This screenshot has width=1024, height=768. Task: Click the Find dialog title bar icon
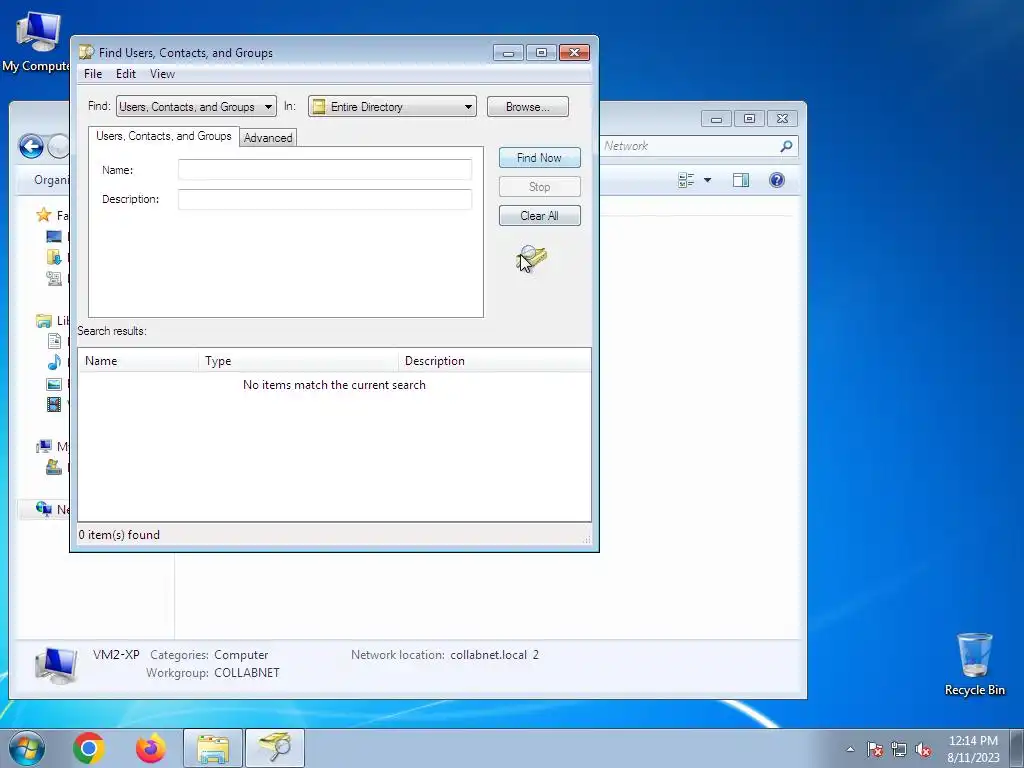click(86, 52)
